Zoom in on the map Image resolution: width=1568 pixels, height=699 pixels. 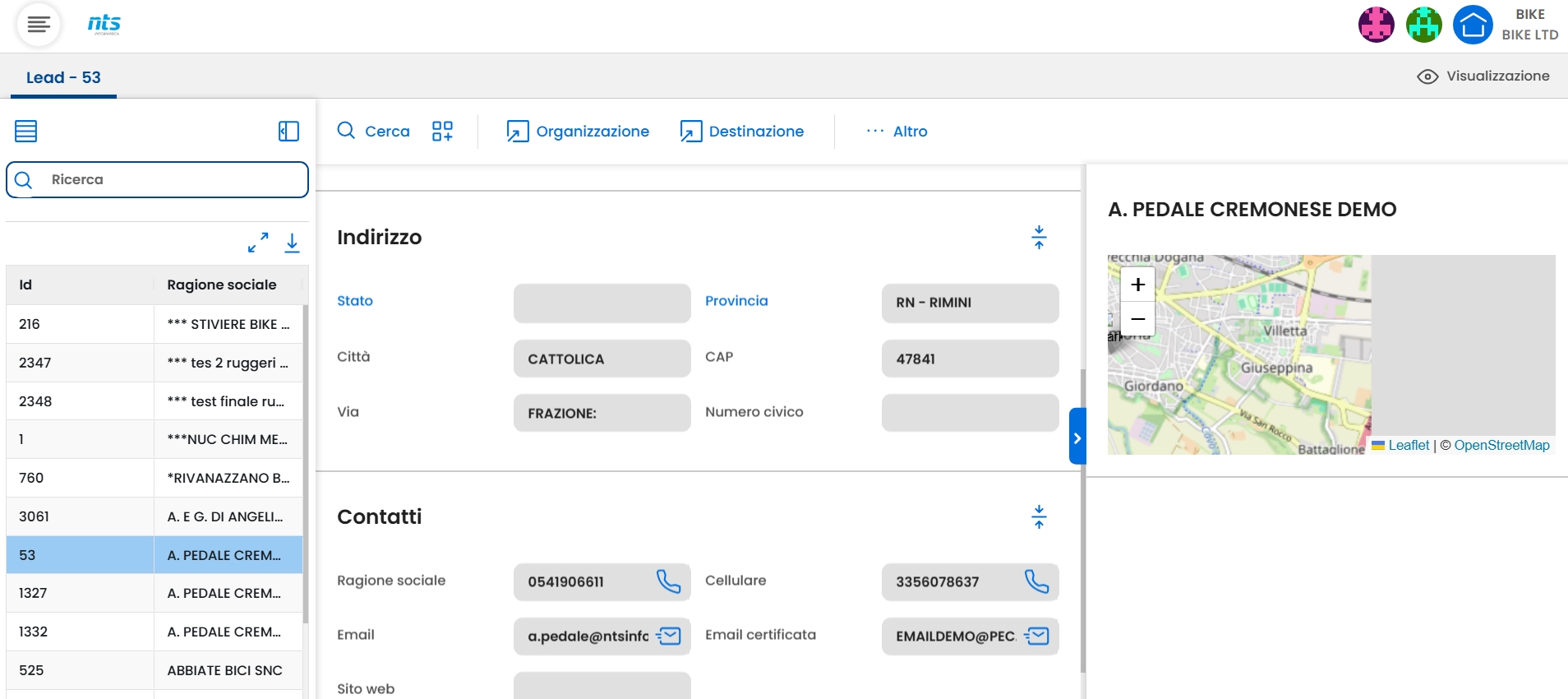tap(1137, 285)
